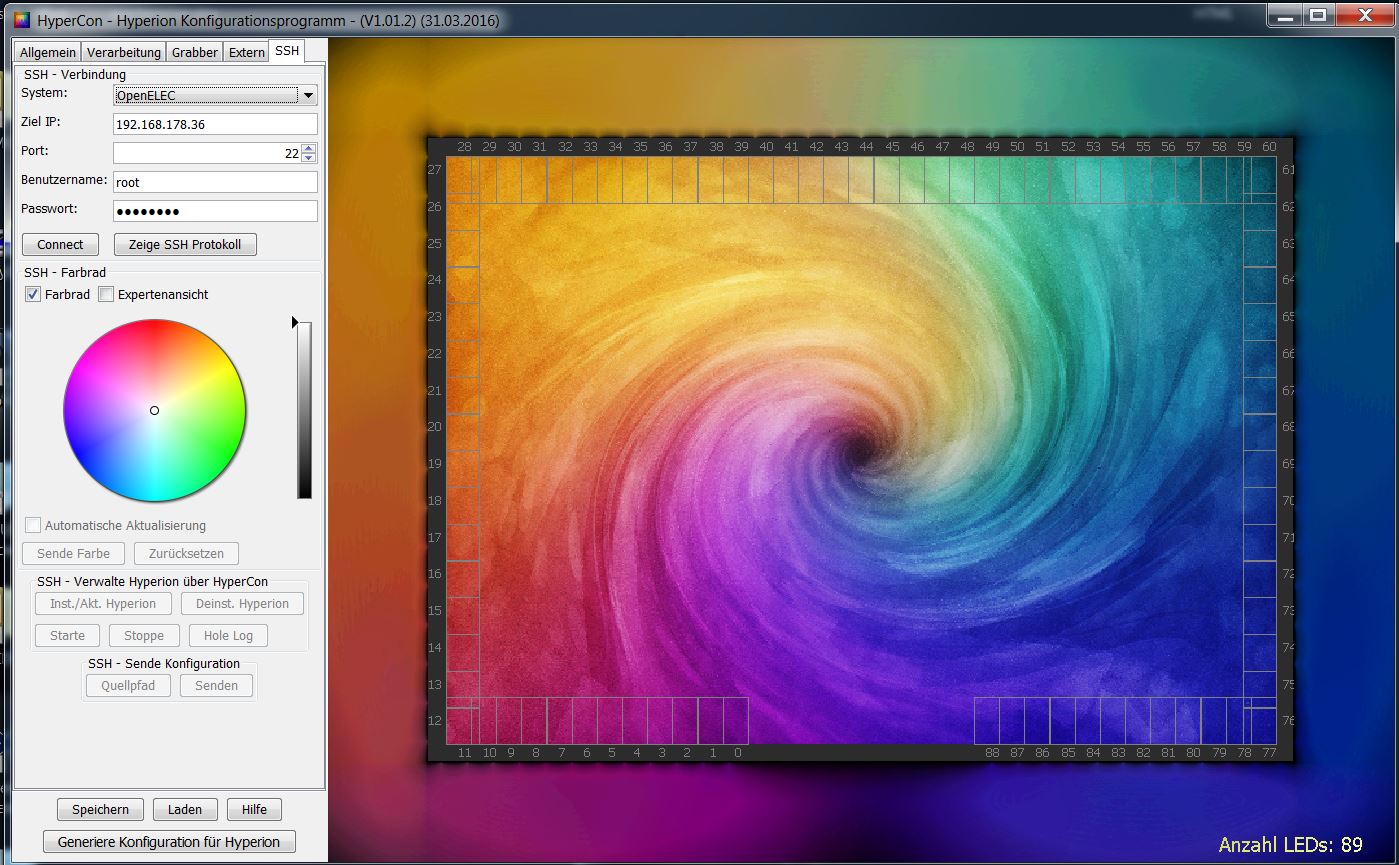This screenshot has height=865, width=1399.
Task: Enable the Expertenansicht checkbox
Action: click(106, 295)
